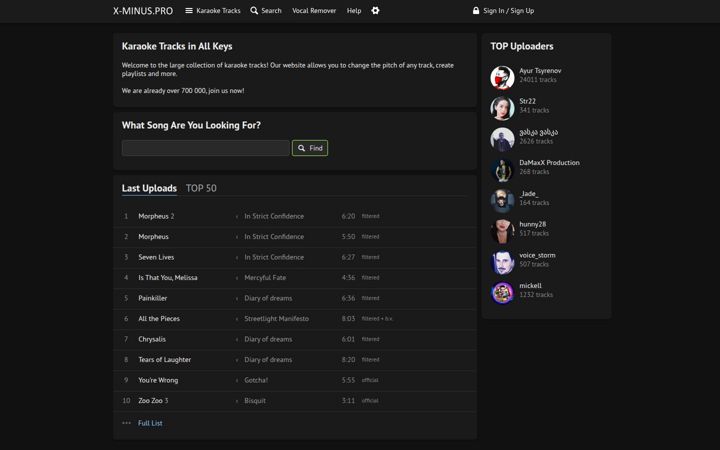The width and height of the screenshot is (720, 450).
Task: Open uploader name Str22
Action: pos(527,101)
